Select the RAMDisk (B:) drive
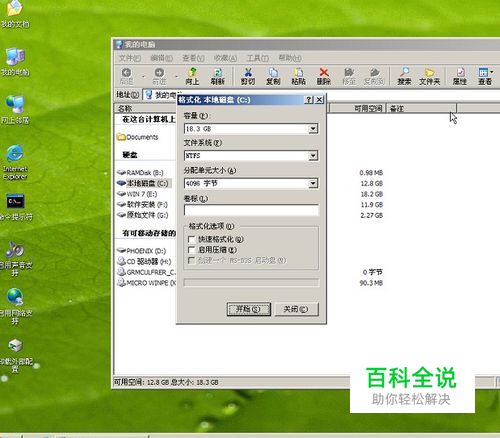500x438 pixels. (x=140, y=173)
